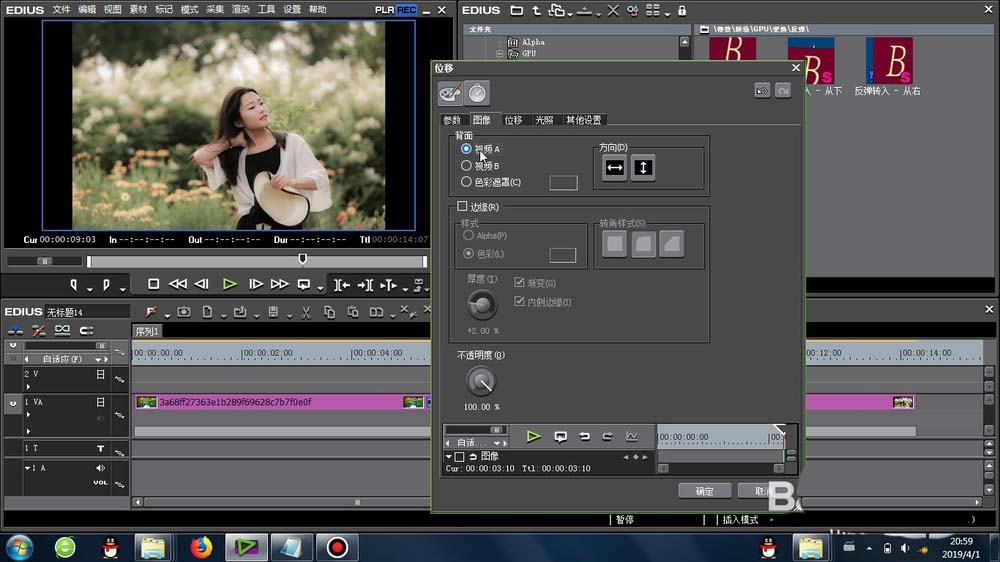Click the 取消 button
Screen dimensions: 1000x562
(762, 491)
